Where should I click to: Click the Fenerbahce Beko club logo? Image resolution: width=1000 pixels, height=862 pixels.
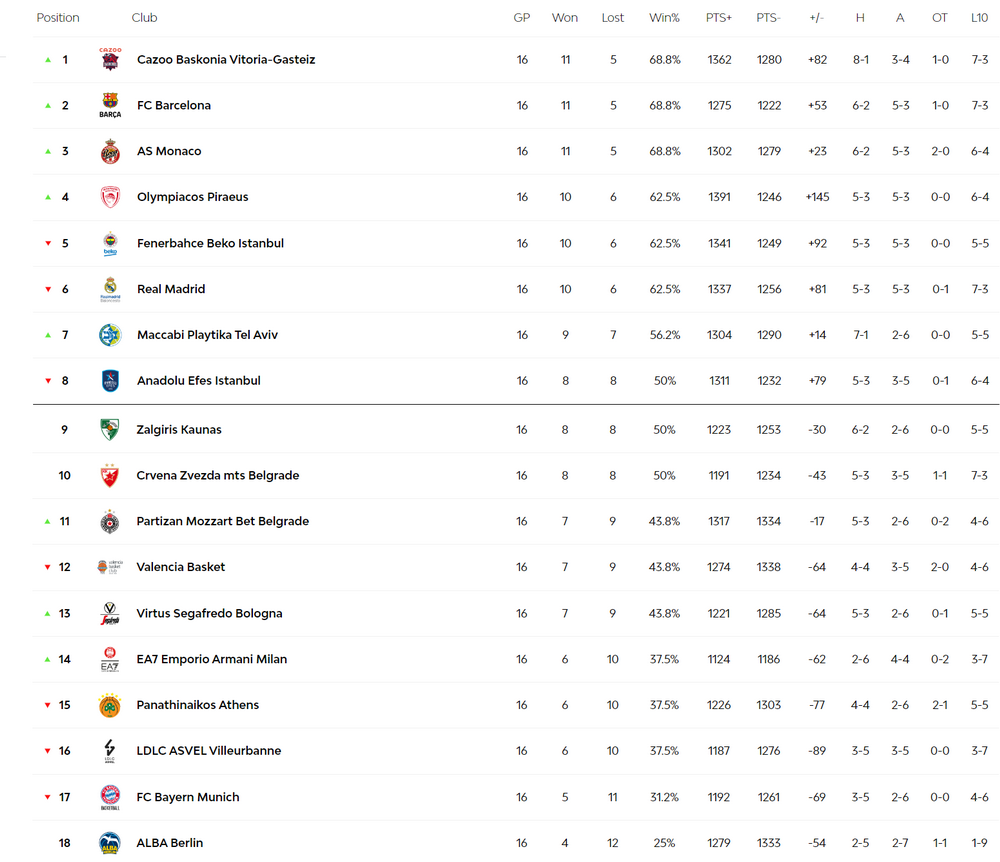(x=110, y=243)
